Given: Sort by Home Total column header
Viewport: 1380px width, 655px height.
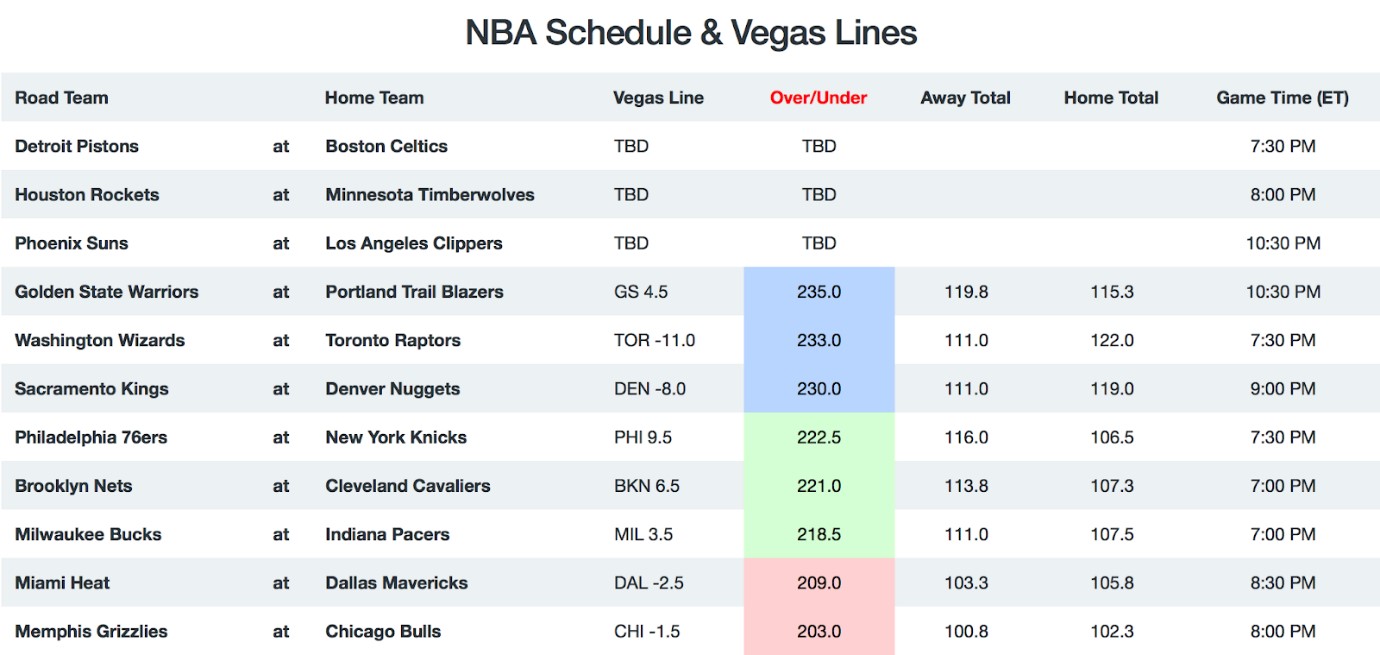Looking at the screenshot, I should [1111, 98].
